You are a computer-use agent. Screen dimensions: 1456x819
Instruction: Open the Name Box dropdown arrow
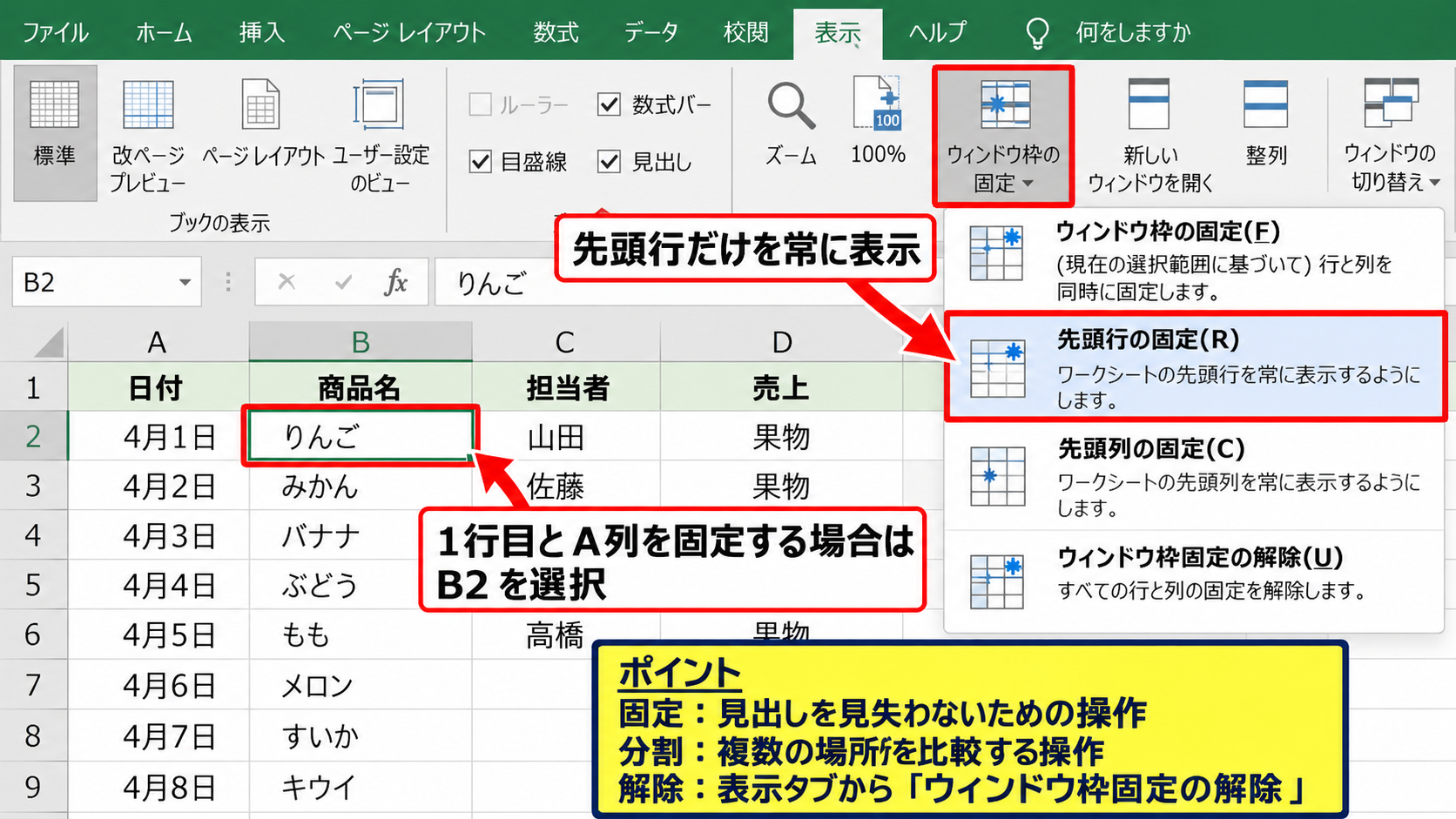(185, 282)
